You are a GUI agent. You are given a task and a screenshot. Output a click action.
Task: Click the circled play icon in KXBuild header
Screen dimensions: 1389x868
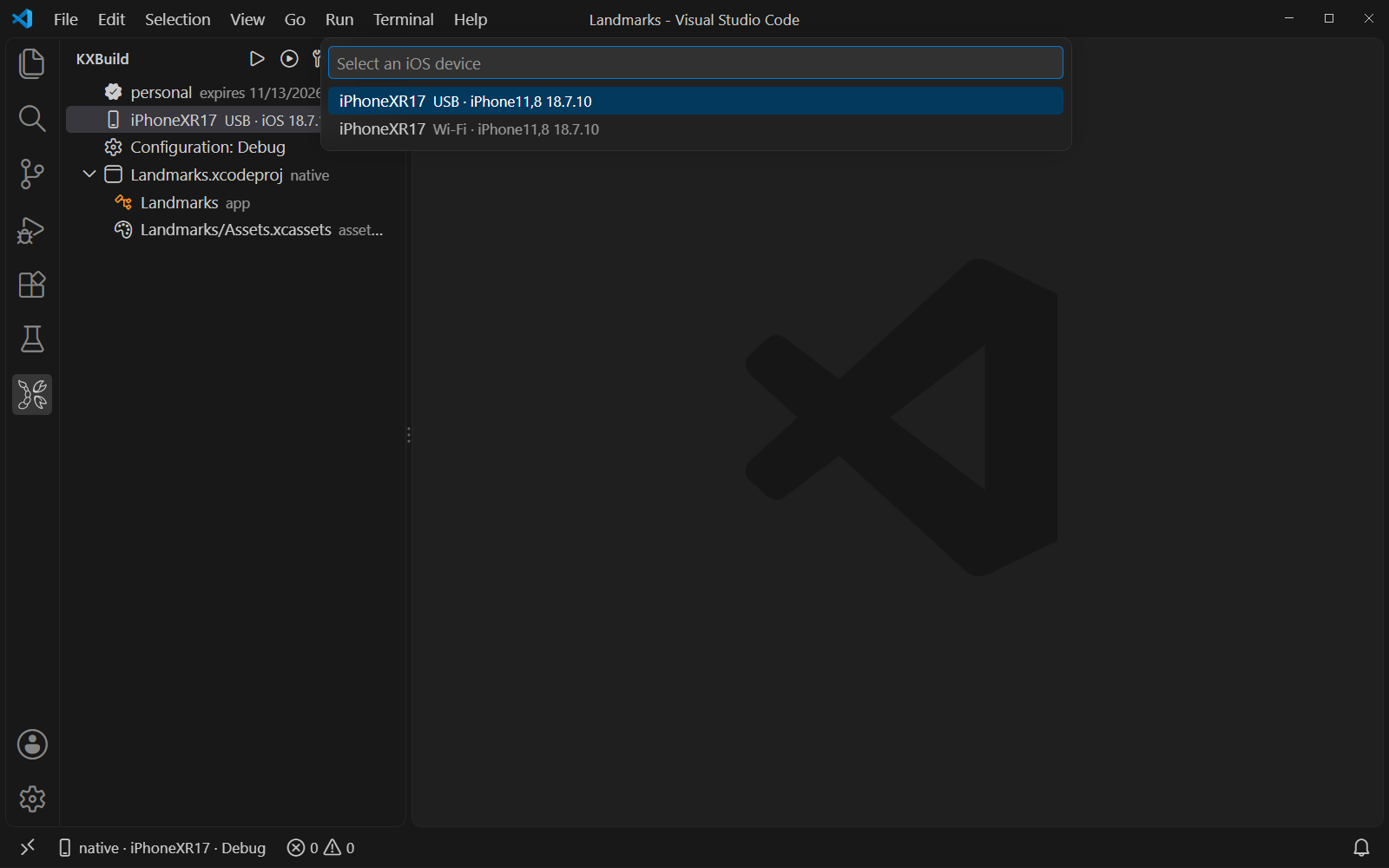pyautogui.click(x=289, y=59)
